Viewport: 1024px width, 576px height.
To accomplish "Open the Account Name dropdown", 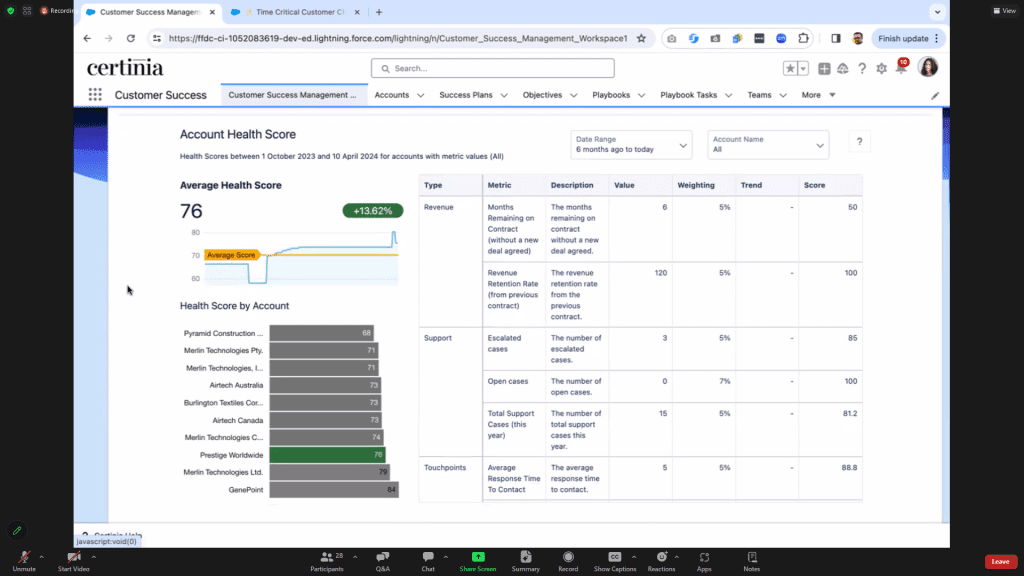I will point(768,144).
